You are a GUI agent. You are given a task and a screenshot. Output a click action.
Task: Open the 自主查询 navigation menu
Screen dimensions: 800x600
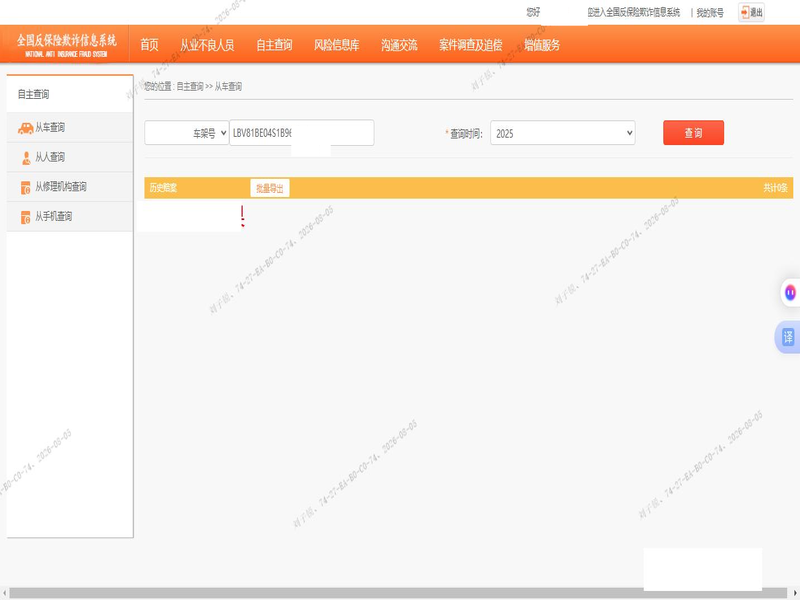pyautogui.click(x=274, y=45)
